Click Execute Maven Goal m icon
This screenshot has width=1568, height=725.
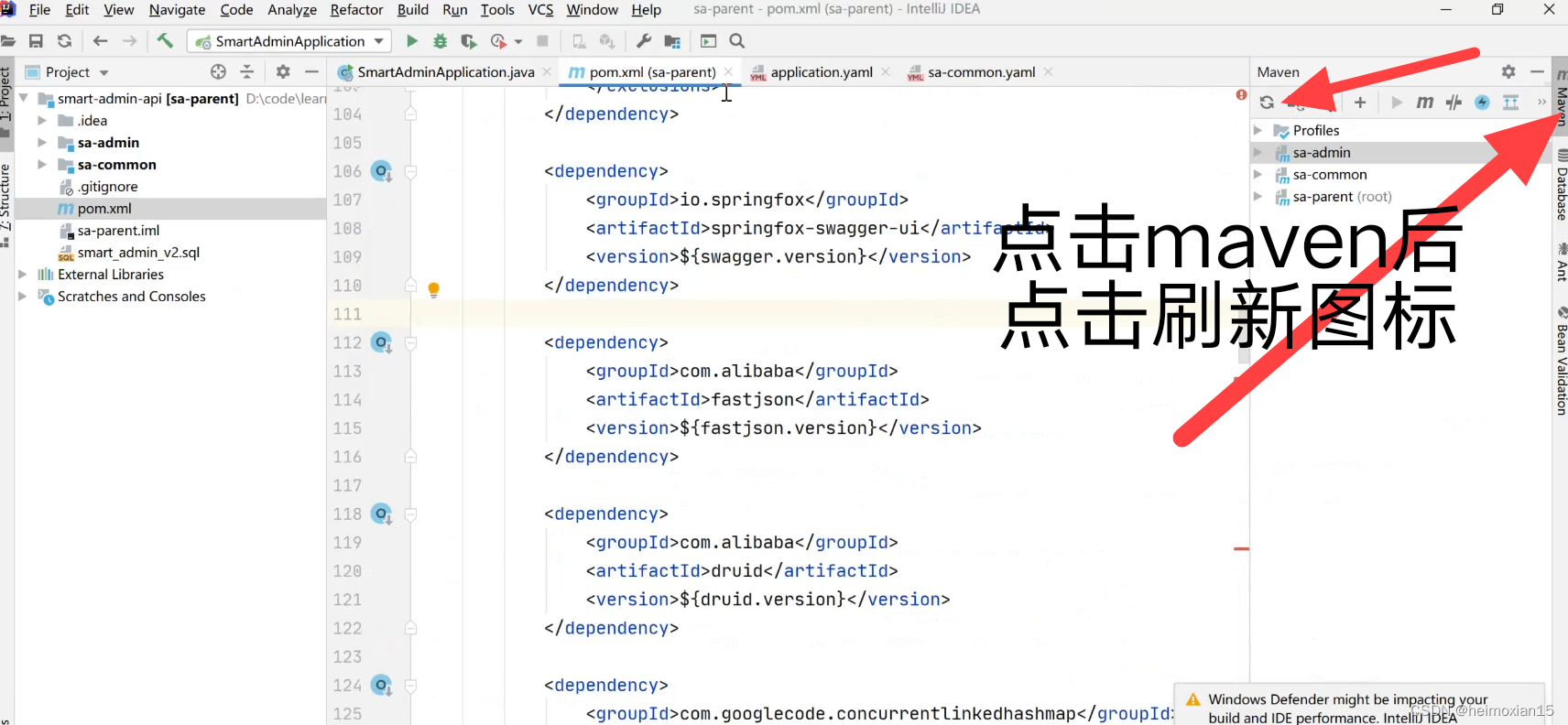[1425, 103]
